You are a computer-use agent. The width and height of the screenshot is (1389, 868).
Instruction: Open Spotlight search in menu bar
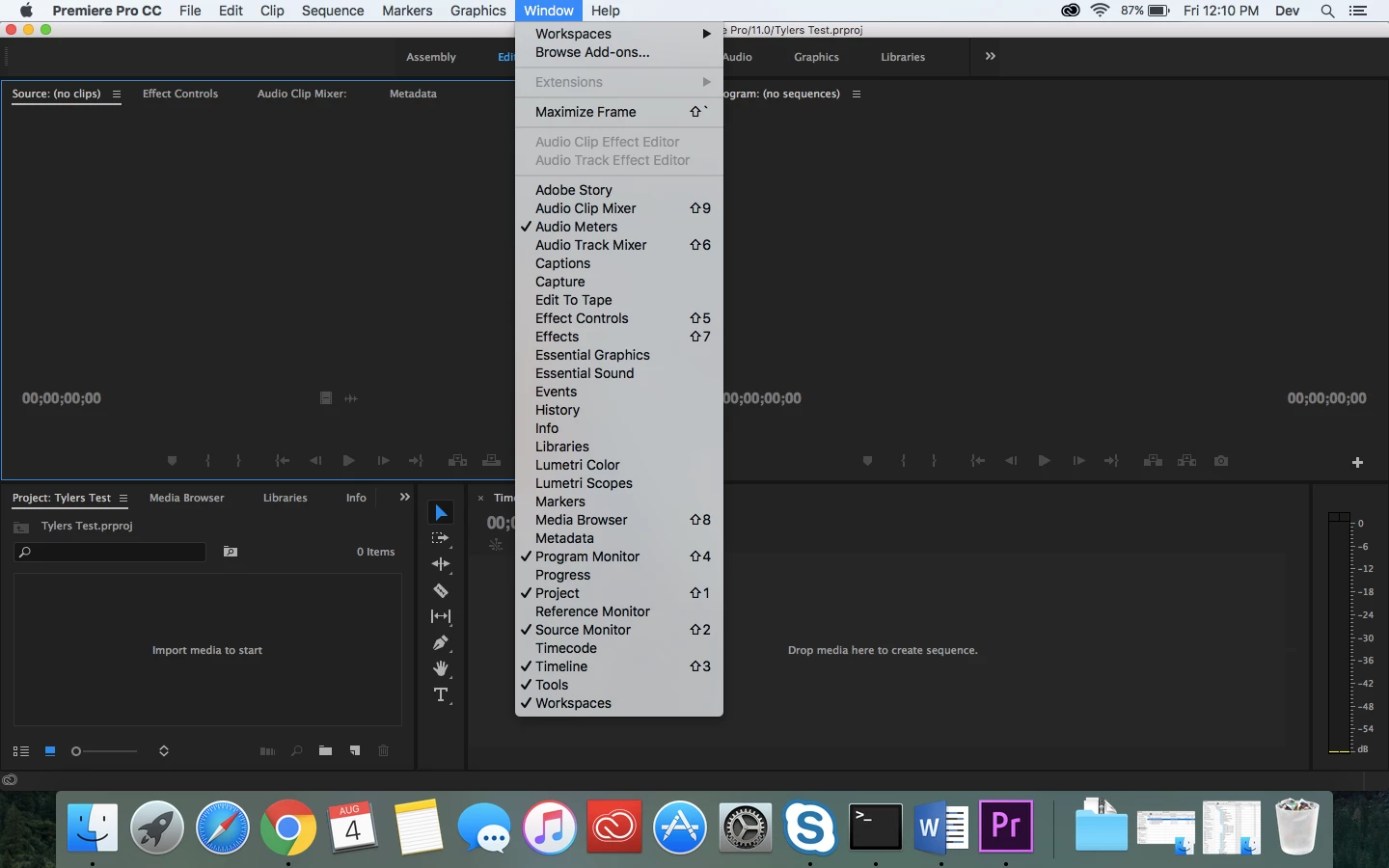tap(1327, 11)
